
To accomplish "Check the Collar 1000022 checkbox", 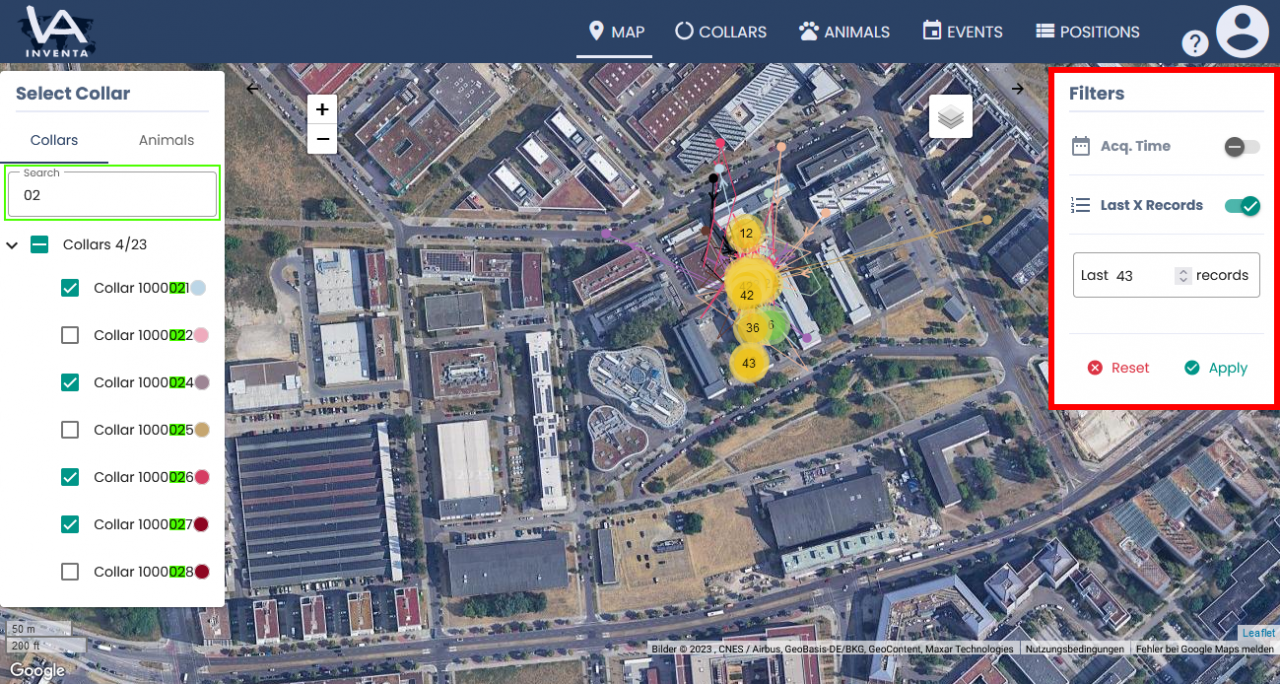I will [x=70, y=335].
